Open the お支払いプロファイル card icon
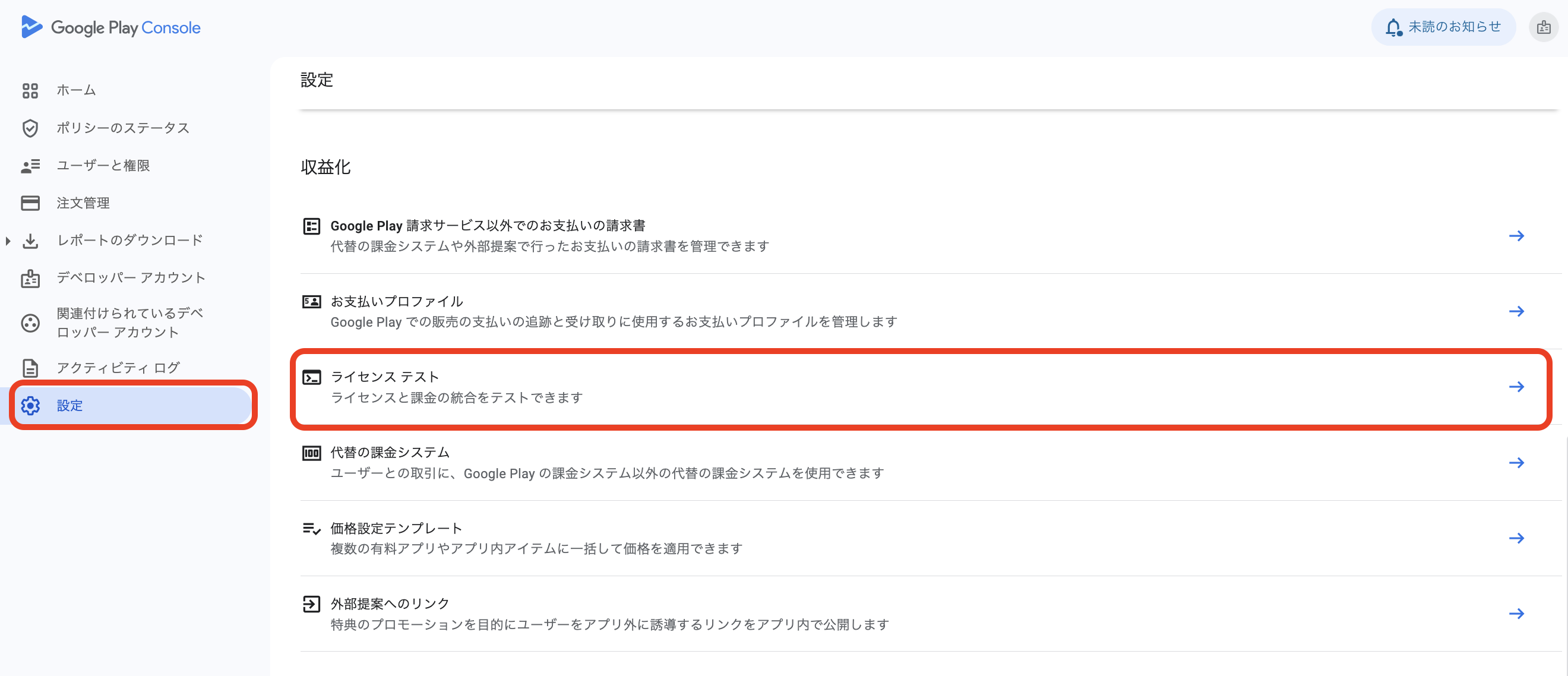Screen dimensions: 1568x676 coord(312,301)
